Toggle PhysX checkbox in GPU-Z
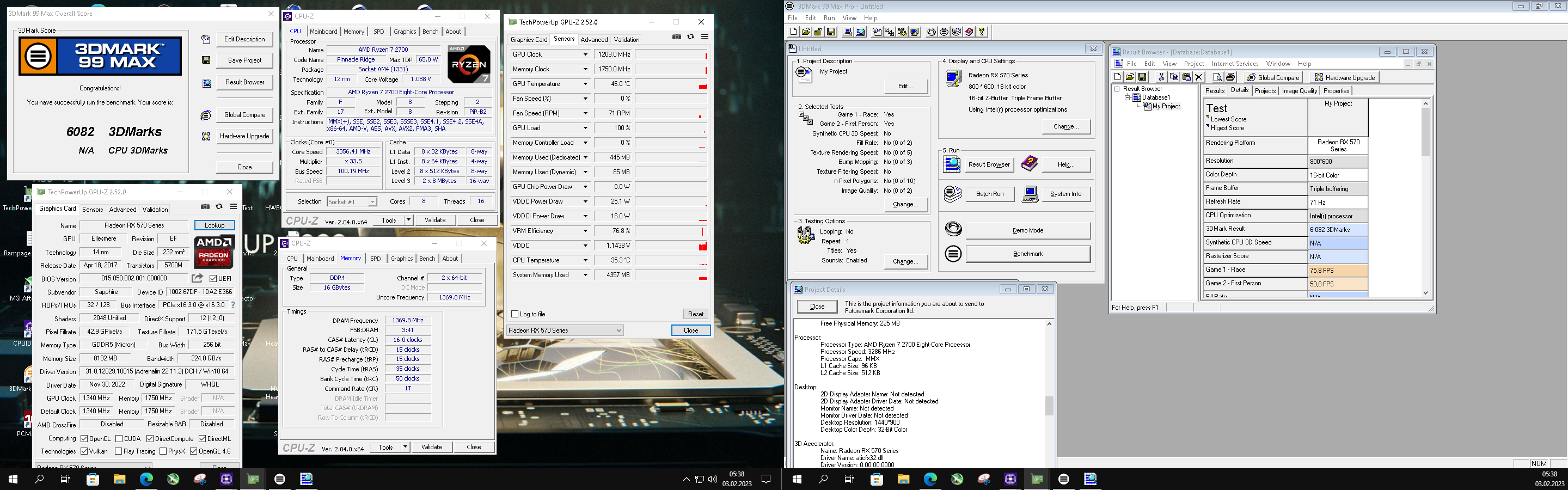The width and height of the screenshot is (1568, 490). 163,451
